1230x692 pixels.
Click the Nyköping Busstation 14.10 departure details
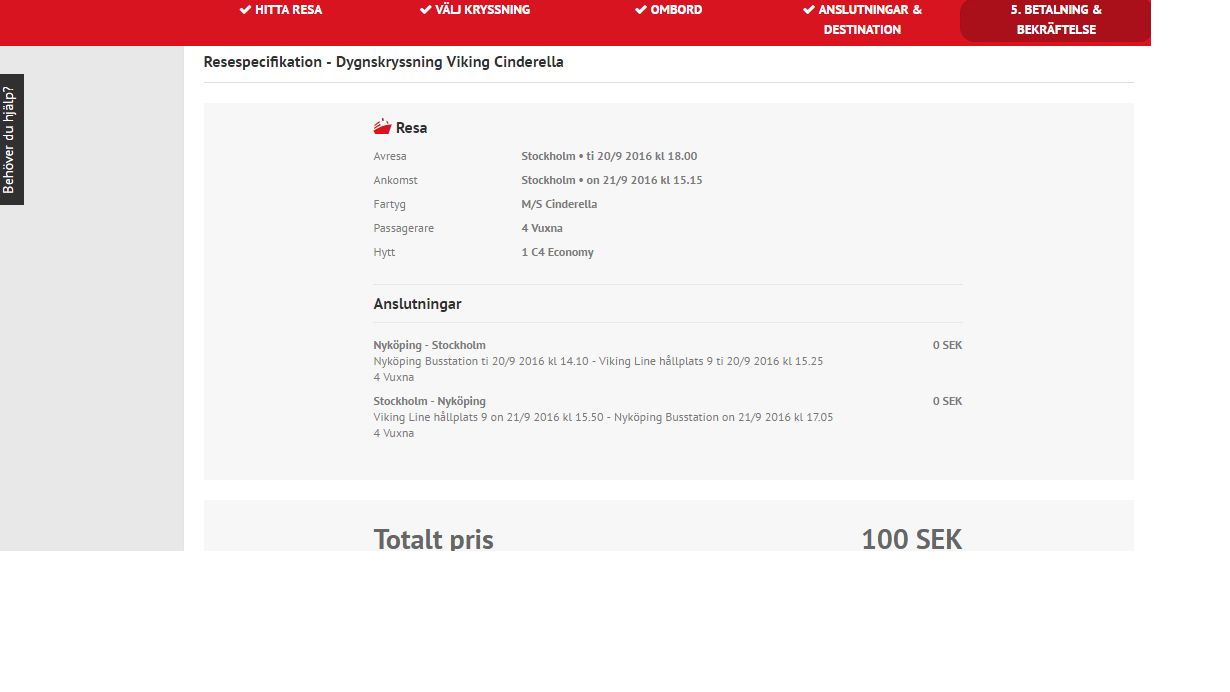point(598,361)
